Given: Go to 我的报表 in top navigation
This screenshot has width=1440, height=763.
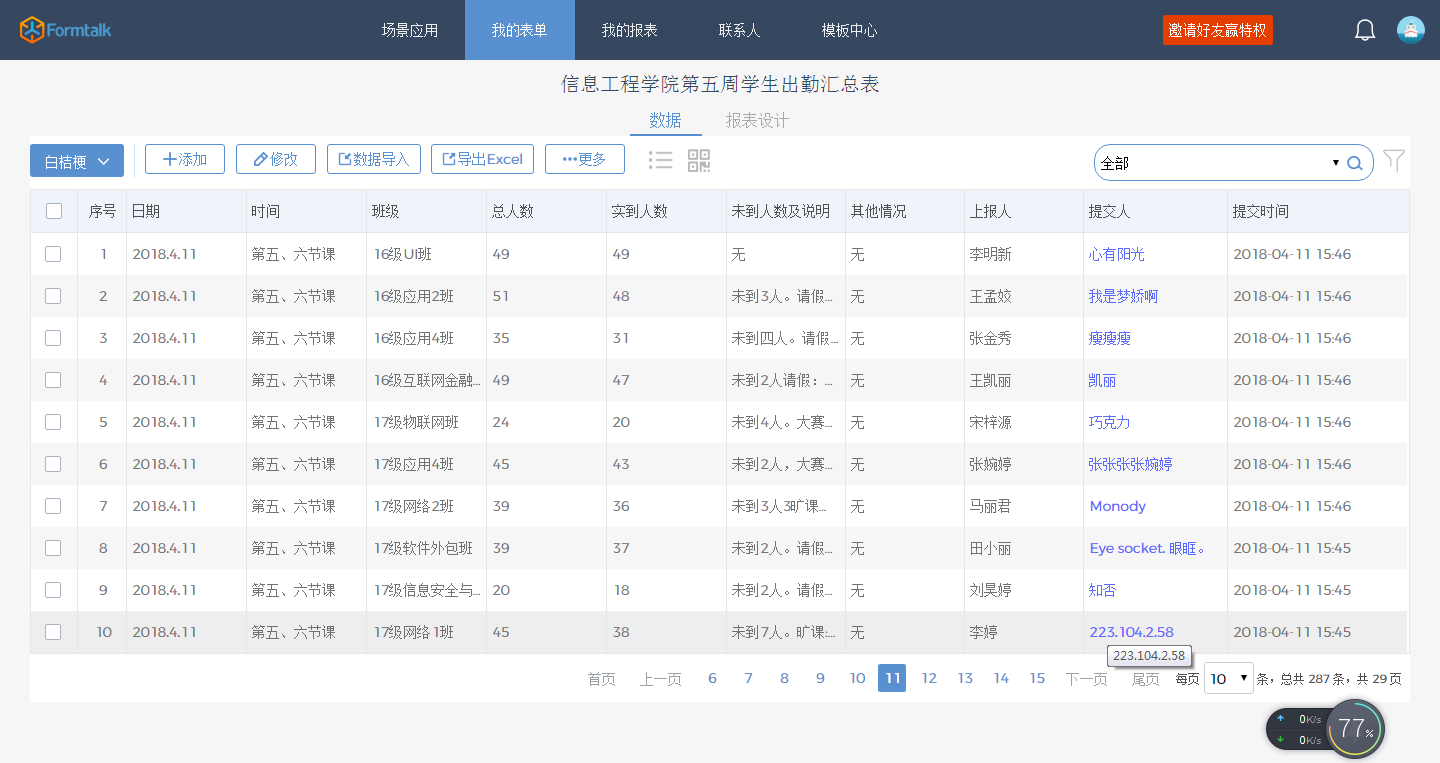Looking at the screenshot, I should pos(629,30).
